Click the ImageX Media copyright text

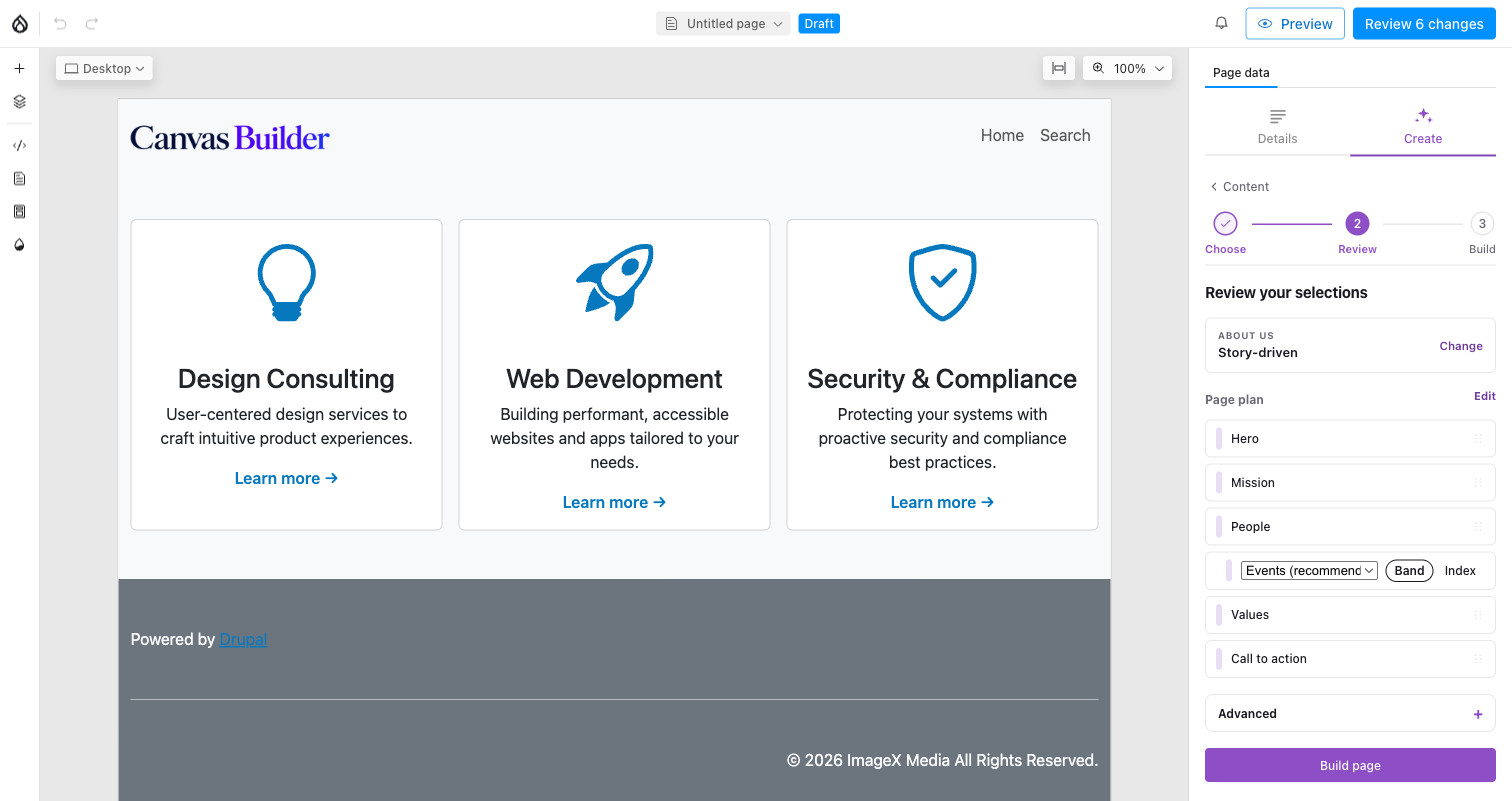tap(942, 761)
